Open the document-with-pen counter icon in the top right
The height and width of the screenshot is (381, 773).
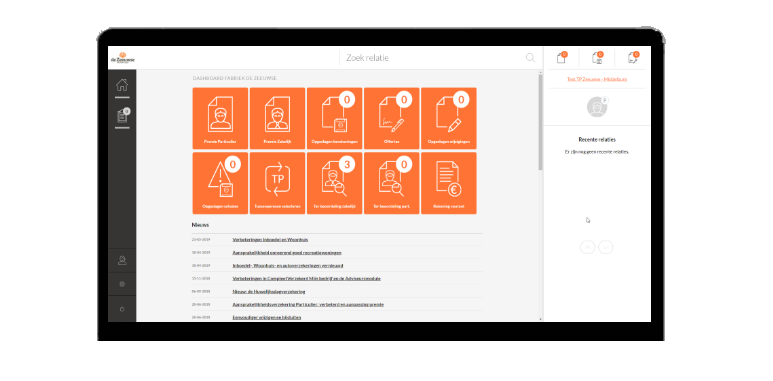[x=633, y=58]
